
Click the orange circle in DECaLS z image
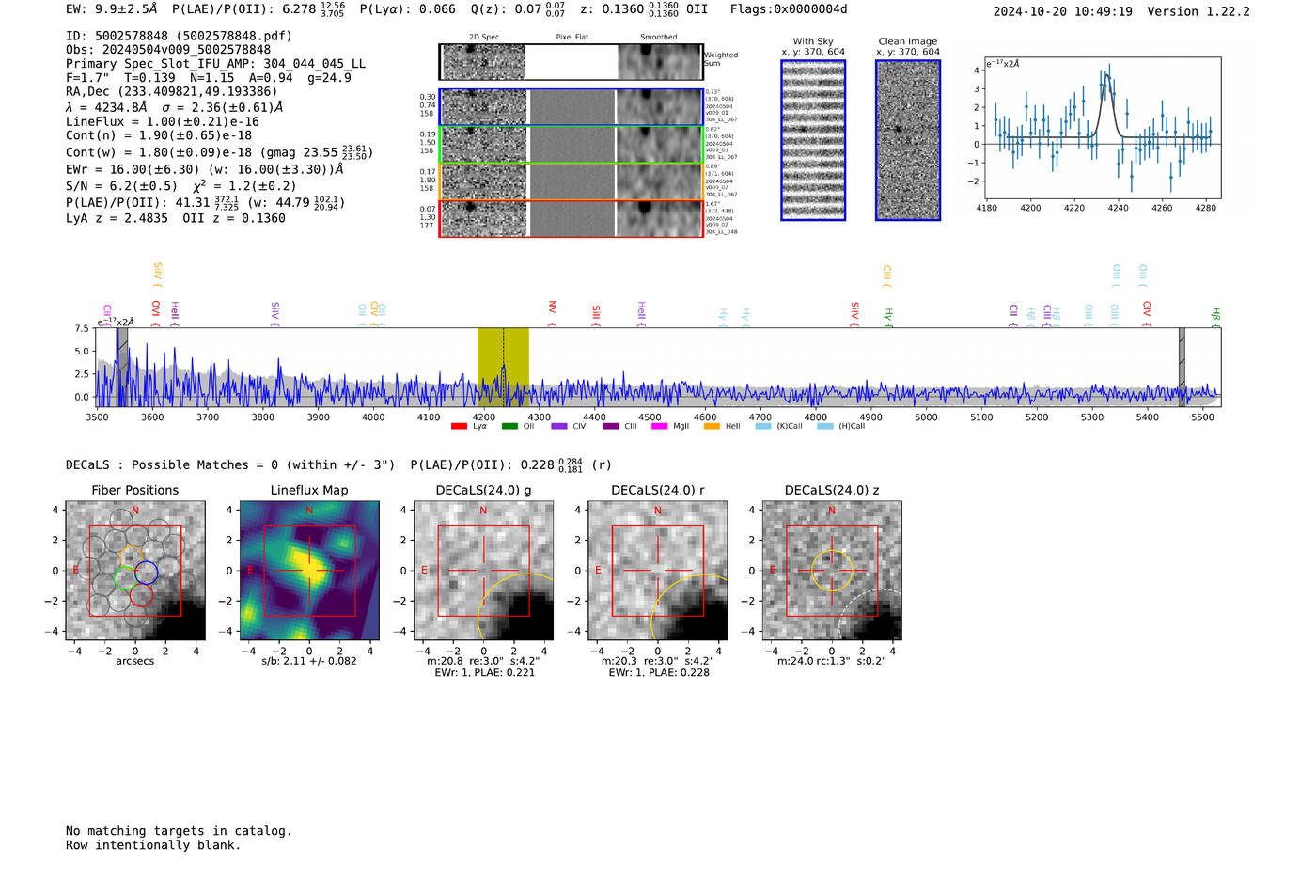[832, 571]
